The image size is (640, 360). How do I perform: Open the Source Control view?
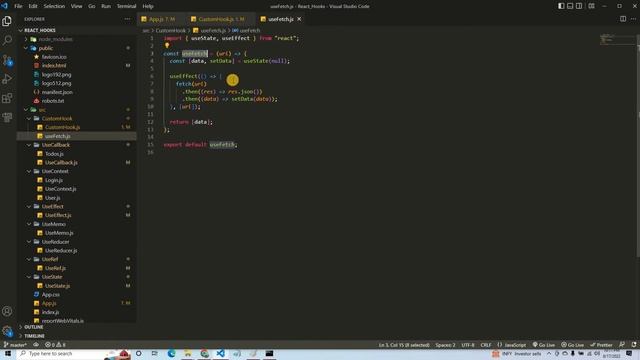[7, 60]
